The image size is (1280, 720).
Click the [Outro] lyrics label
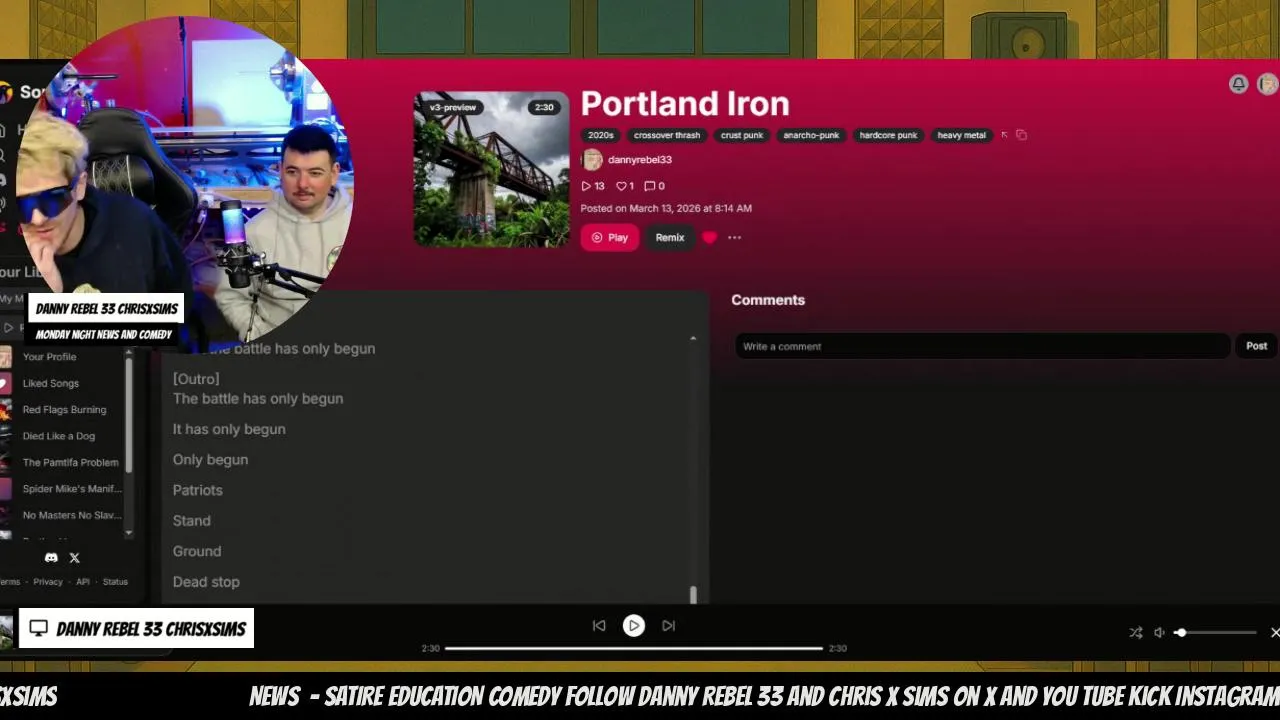click(x=196, y=379)
